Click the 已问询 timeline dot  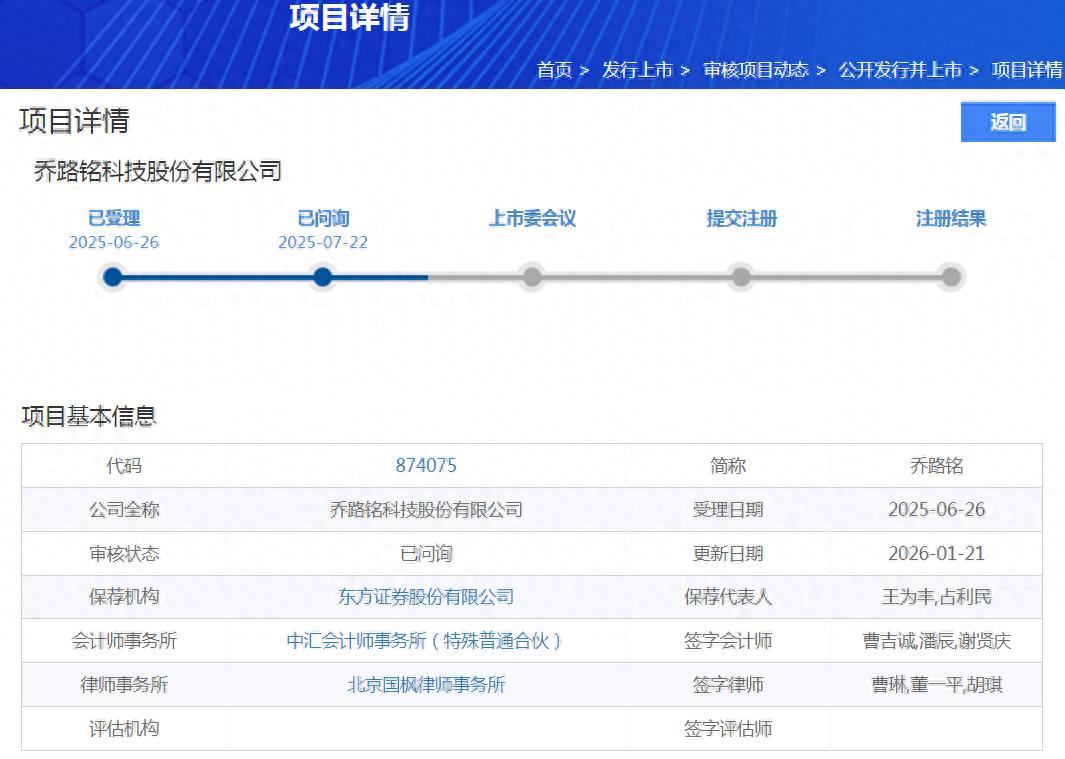tap(322, 277)
